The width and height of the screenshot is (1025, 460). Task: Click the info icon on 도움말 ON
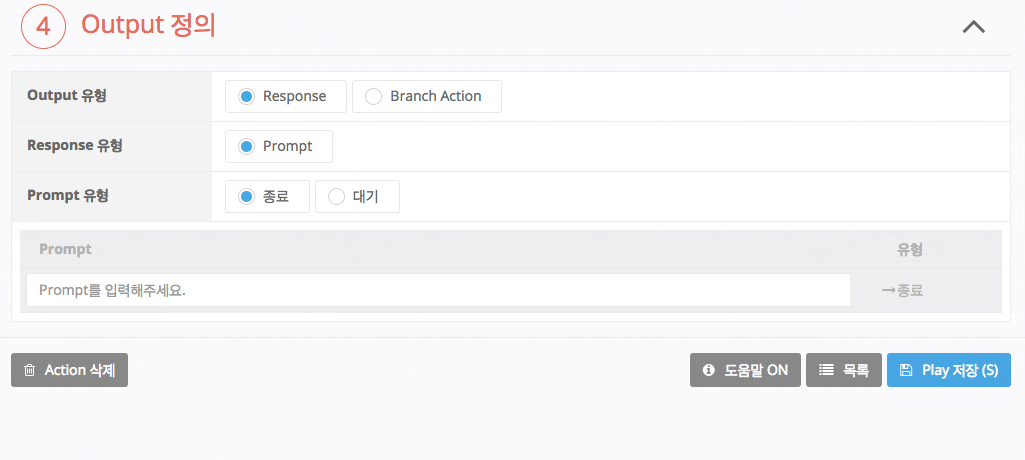[709, 370]
